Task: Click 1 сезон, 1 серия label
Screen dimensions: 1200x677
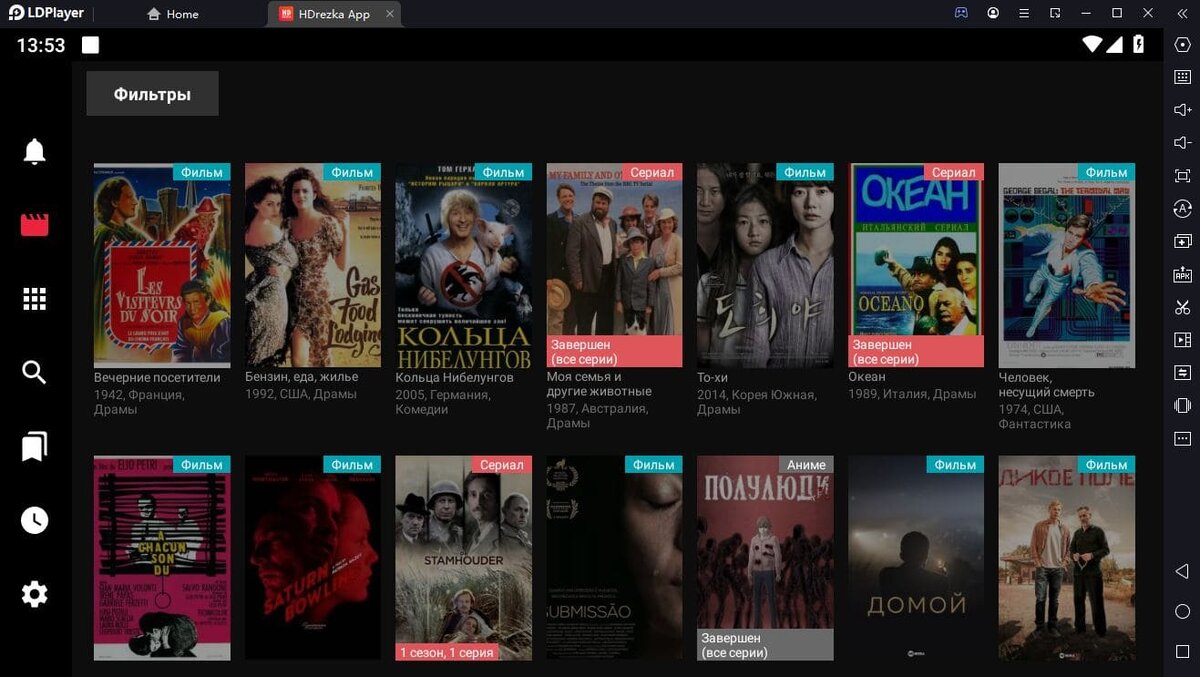Action: click(x=447, y=652)
